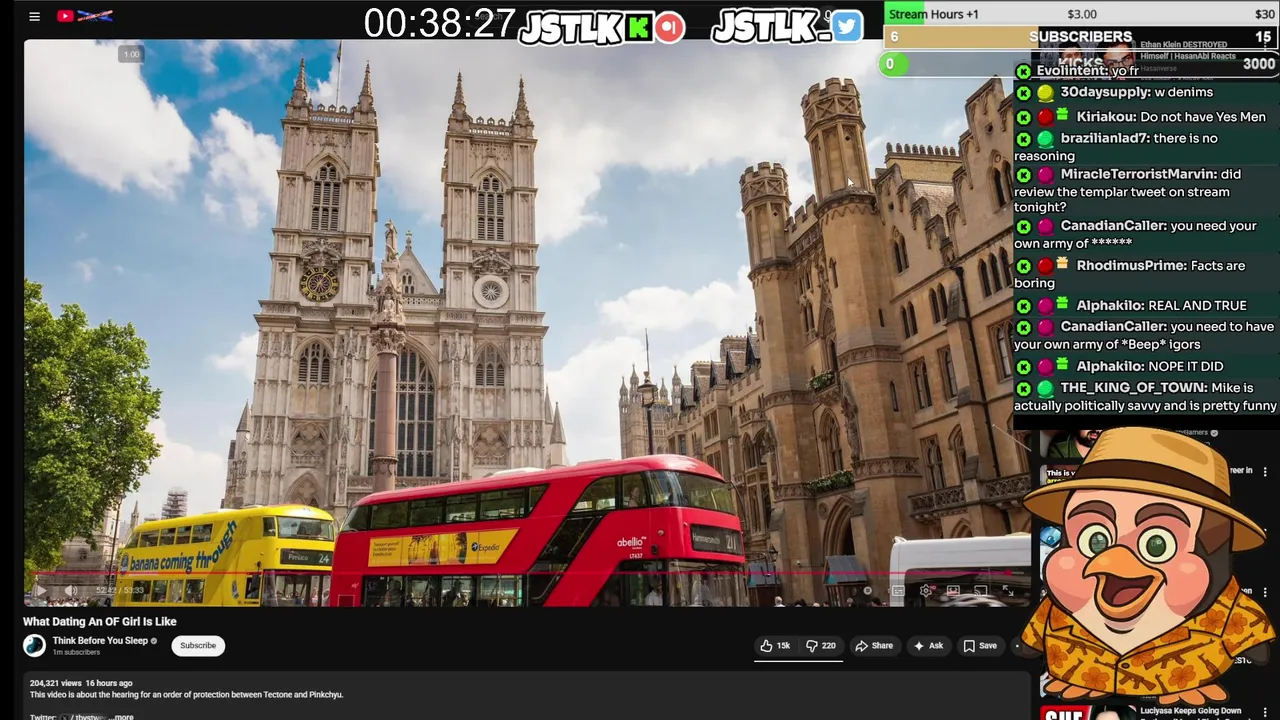This screenshot has width=1280, height=720.
Task: Select username Kiriakou in chat
Action: coord(1105,117)
